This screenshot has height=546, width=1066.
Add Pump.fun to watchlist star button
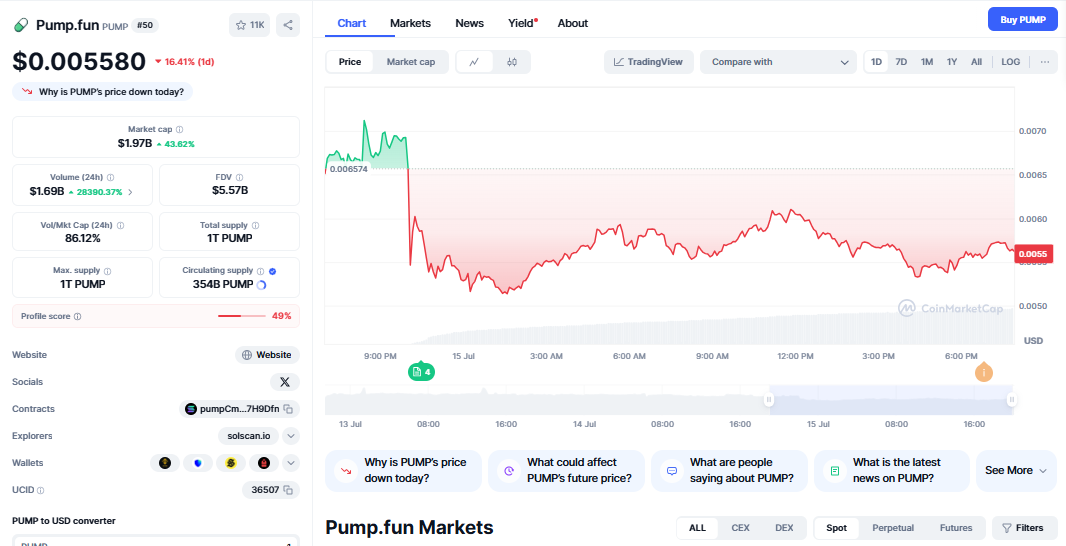coord(250,25)
